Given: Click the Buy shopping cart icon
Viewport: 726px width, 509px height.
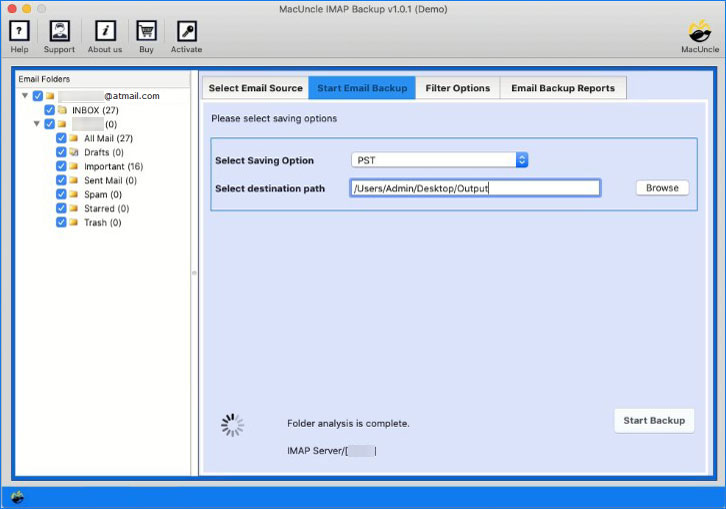Looking at the screenshot, I should point(146,31).
